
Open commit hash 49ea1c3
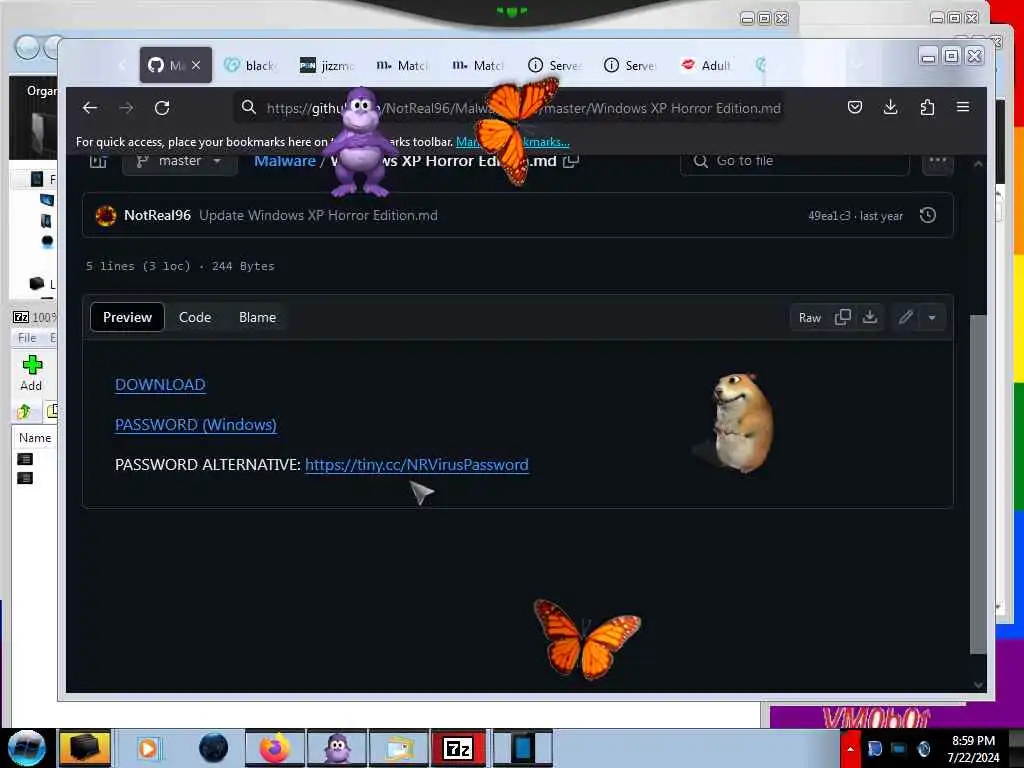pyautogui.click(x=829, y=216)
